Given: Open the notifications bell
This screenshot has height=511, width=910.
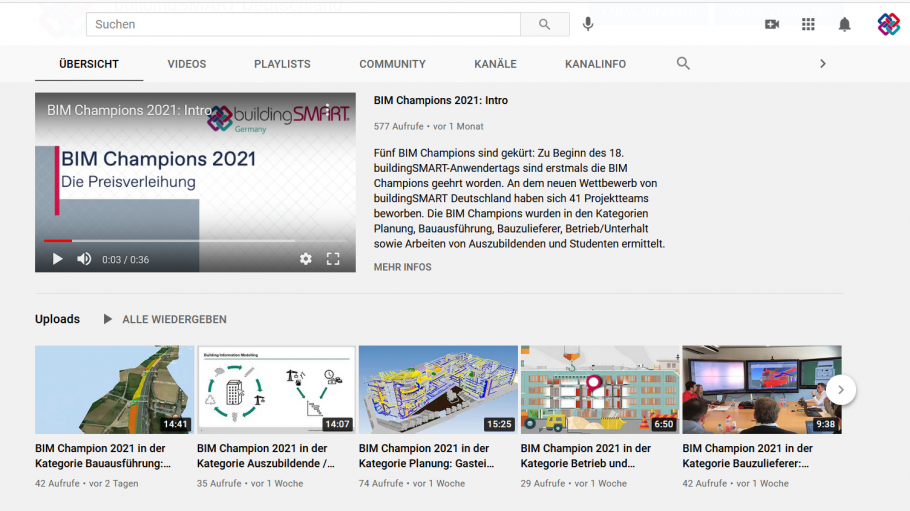Looking at the screenshot, I should 844,24.
